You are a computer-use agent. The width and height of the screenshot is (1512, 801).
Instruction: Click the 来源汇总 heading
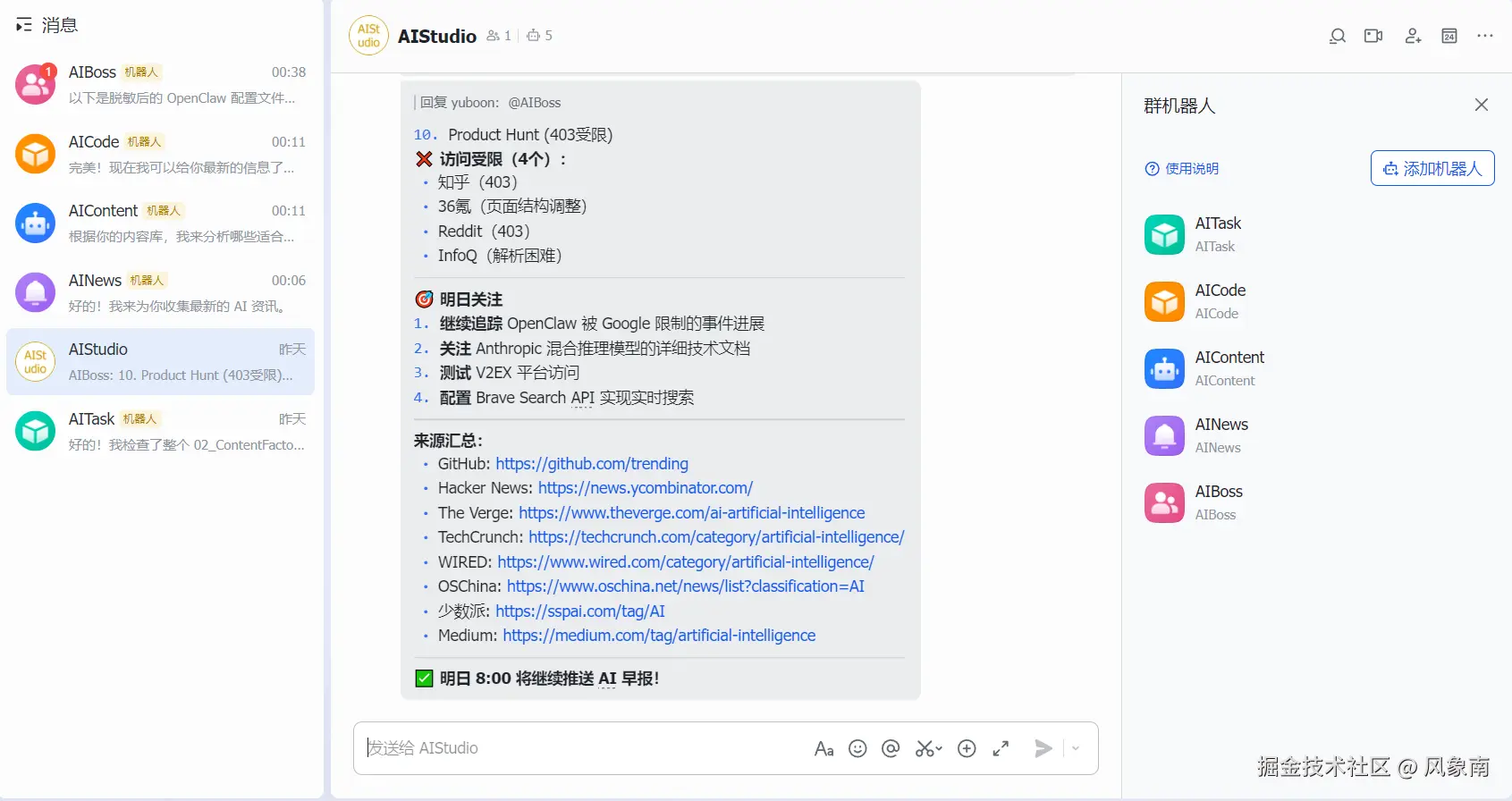[448, 441]
